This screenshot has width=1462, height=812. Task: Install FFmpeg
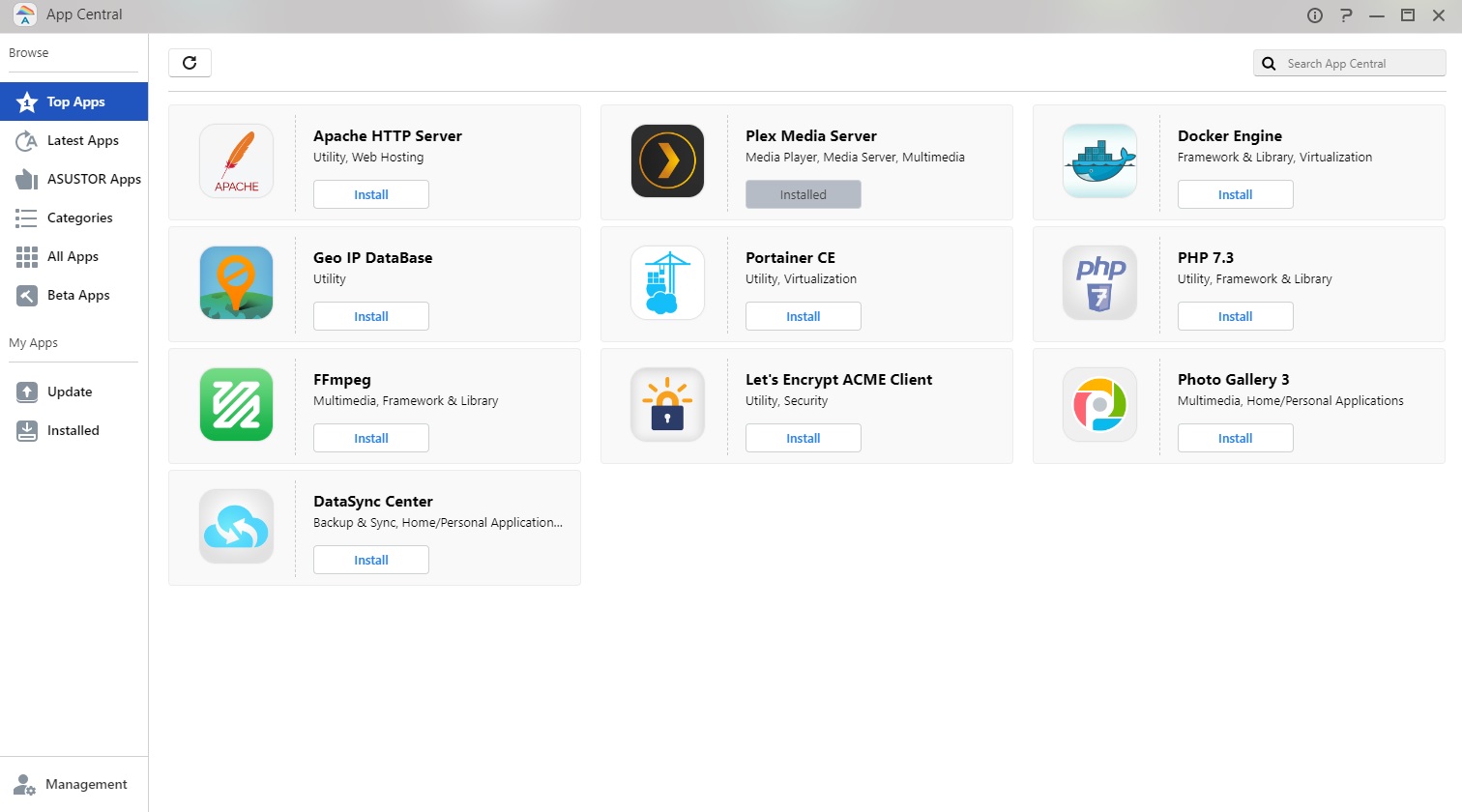tap(371, 438)
